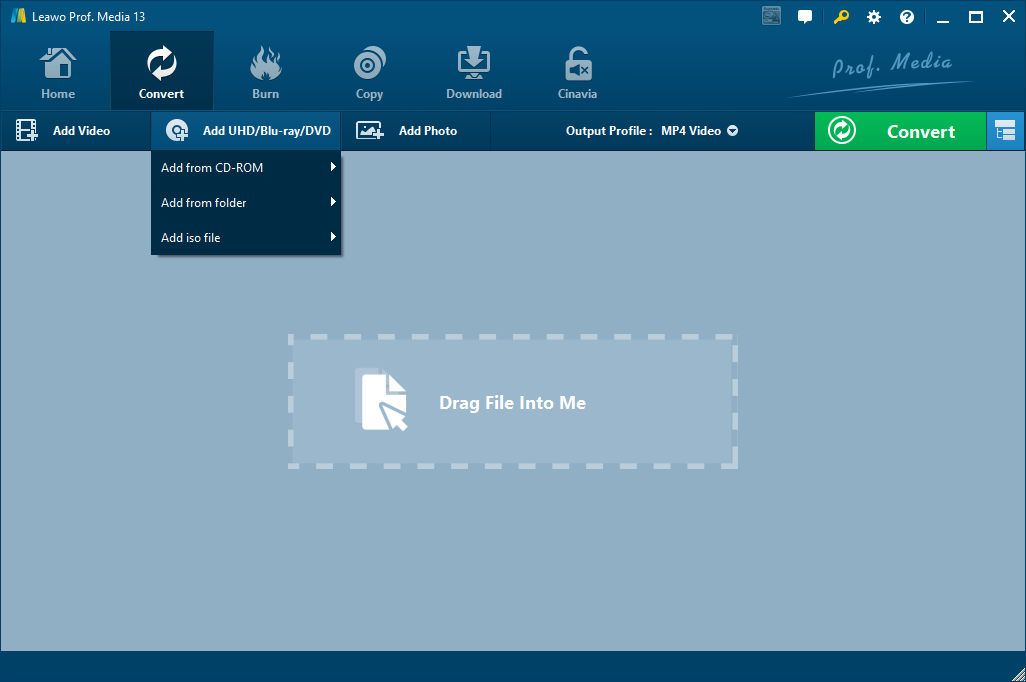
Task: Open the MP4 Video output profile dropdown
Action: [x=699, y=131]
